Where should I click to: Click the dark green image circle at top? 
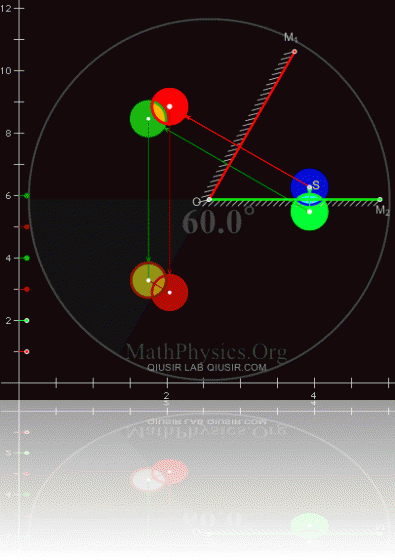(x=148, y=119)
